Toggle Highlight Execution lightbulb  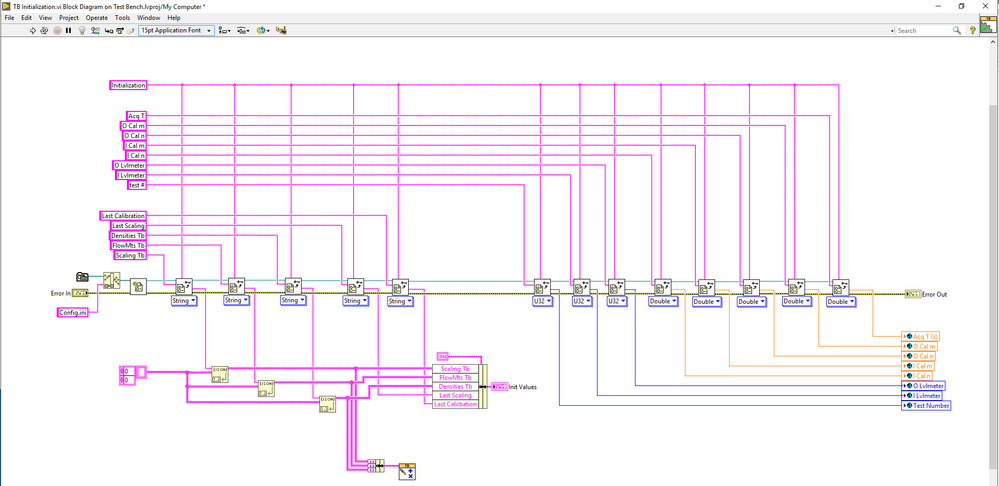click(x=82, y=30)
